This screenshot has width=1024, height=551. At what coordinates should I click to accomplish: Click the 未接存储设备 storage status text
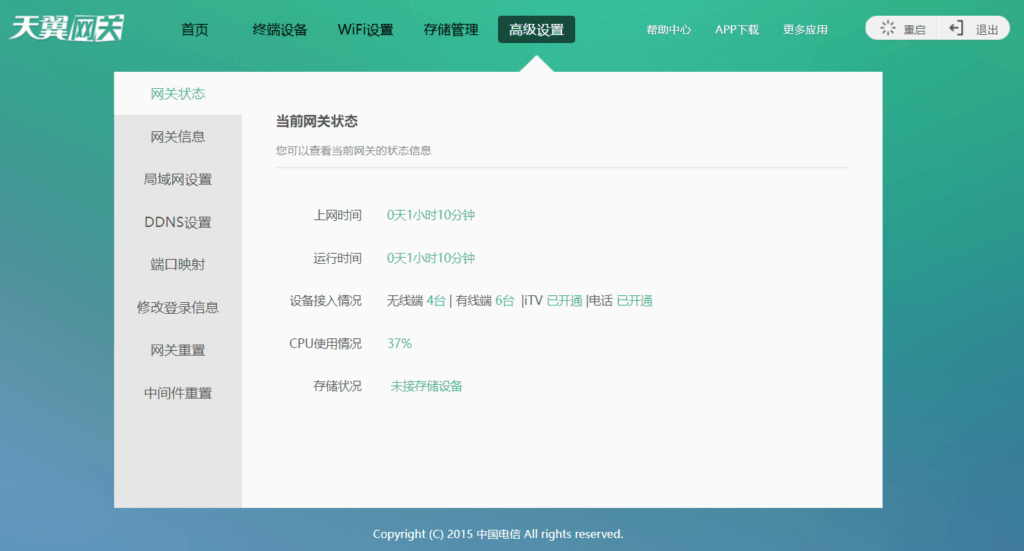pyautogui.click(x=426, y=386)
